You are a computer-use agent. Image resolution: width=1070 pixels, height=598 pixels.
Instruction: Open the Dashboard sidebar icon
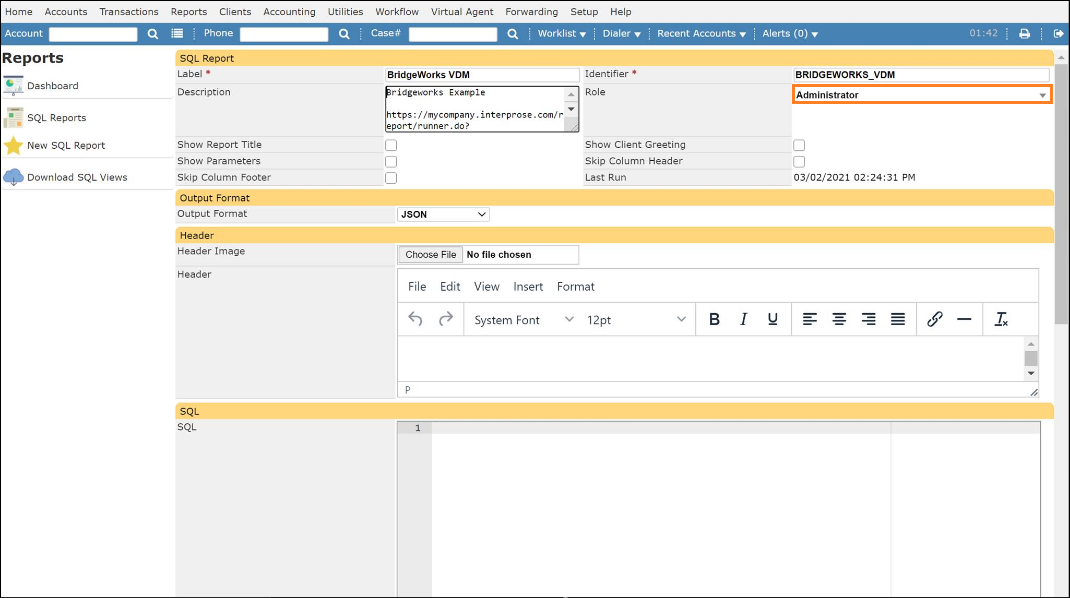pyautogui.click(x=13, y=85)
